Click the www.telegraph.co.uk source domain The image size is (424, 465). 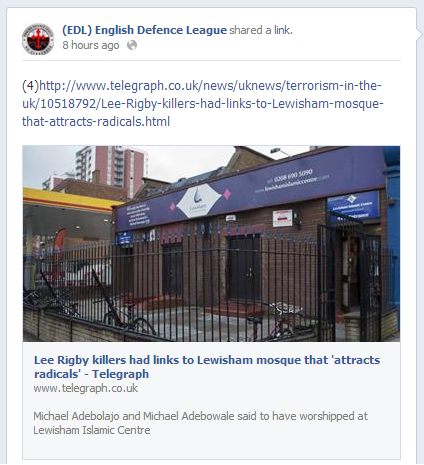click(x=86, y=388)
